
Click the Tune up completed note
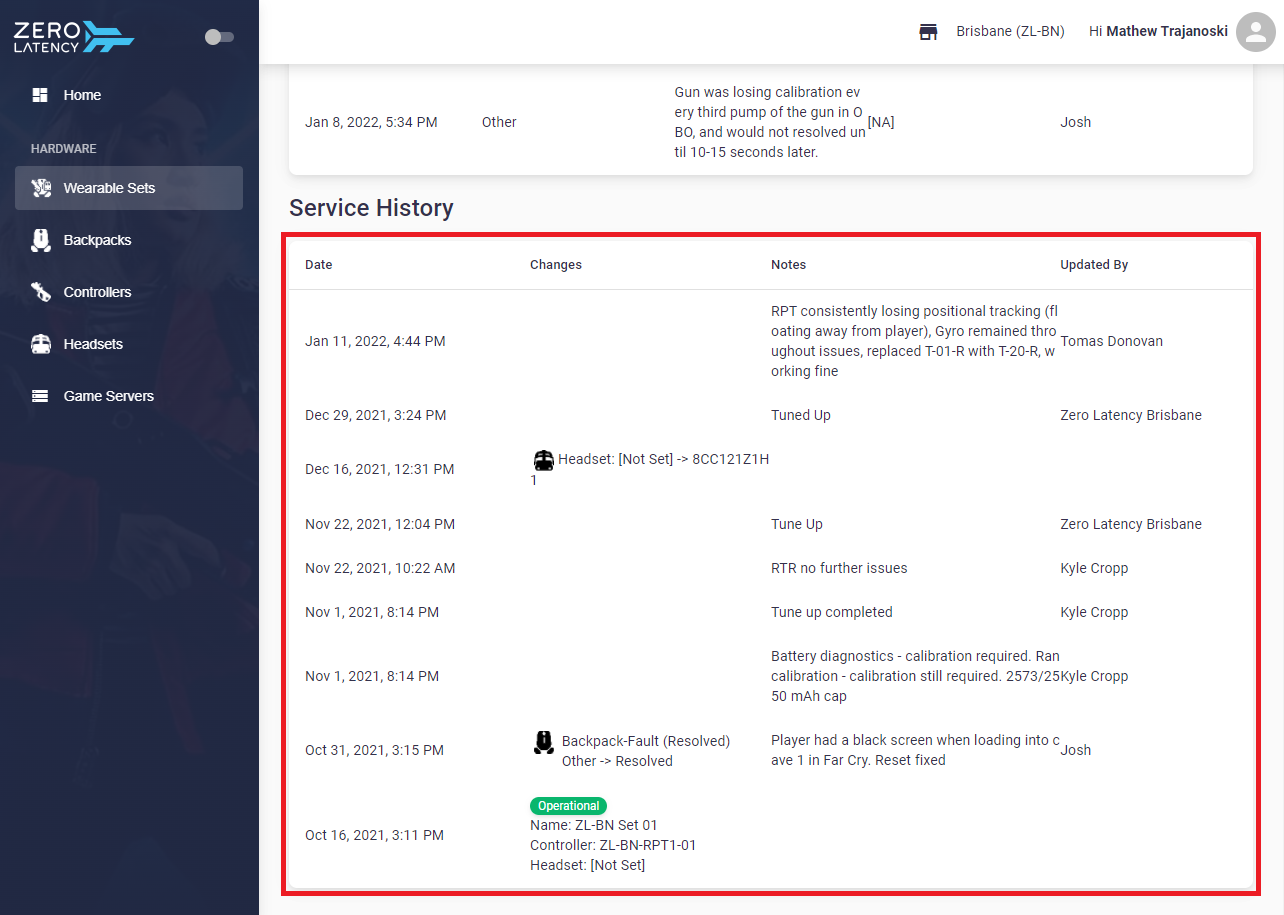(x=832, y=612)
